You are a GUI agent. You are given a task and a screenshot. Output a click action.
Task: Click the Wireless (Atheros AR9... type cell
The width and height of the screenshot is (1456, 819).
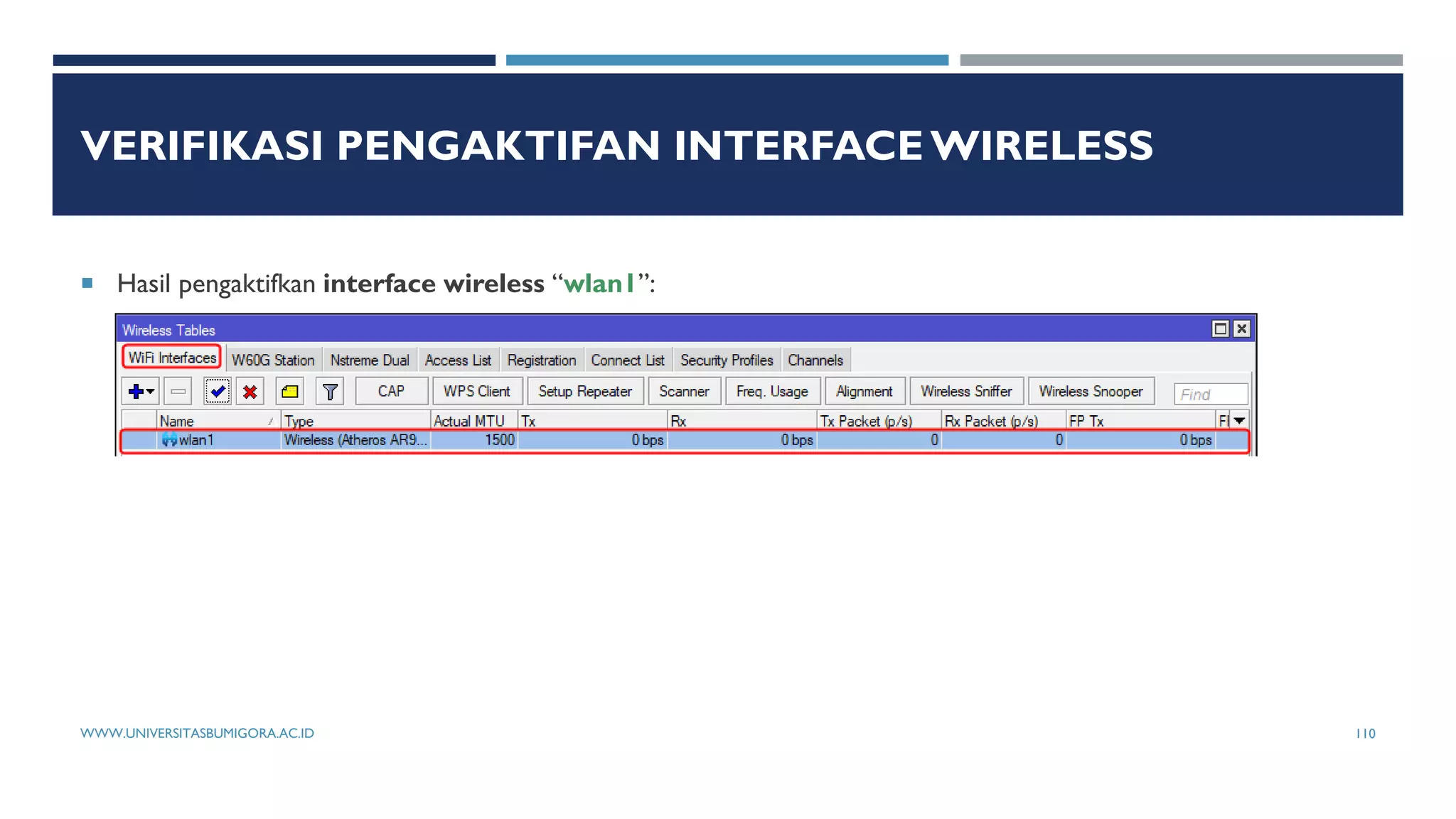pyautogui.click(x=355, y=440)
